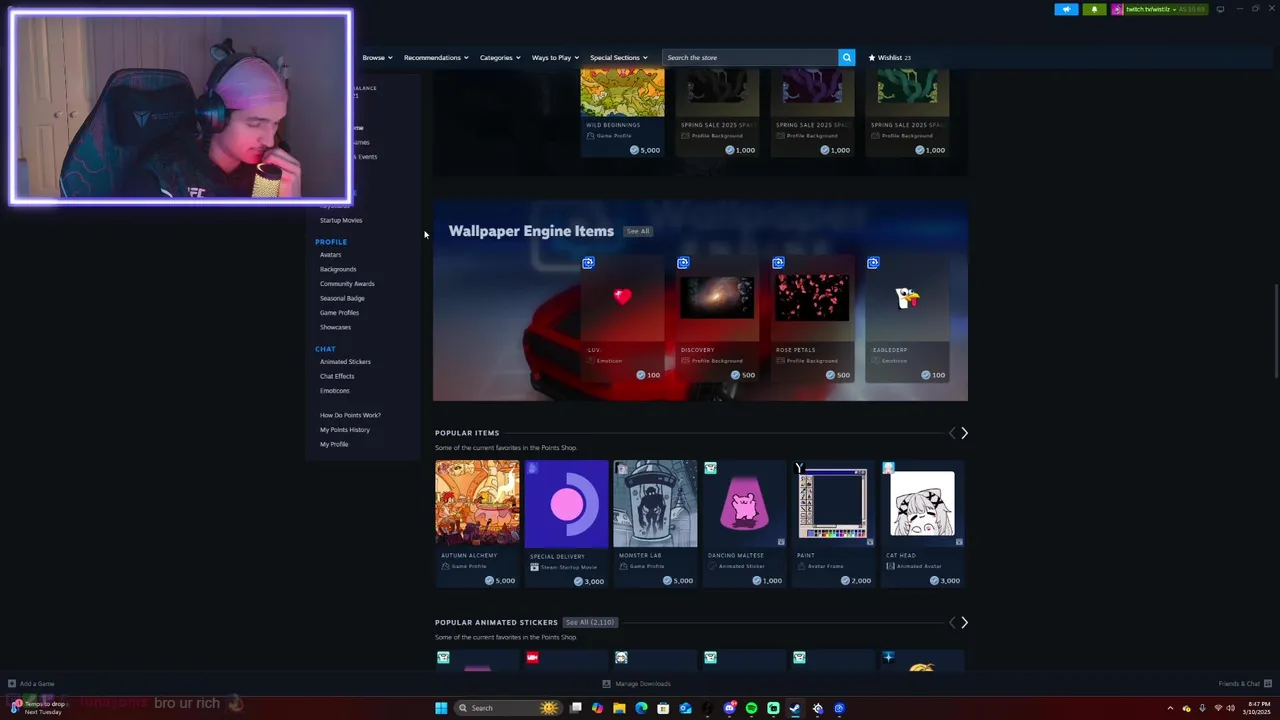
Task: Click Wallpaper Engine badge on Eaglederp item
Action: pos(873,263)
